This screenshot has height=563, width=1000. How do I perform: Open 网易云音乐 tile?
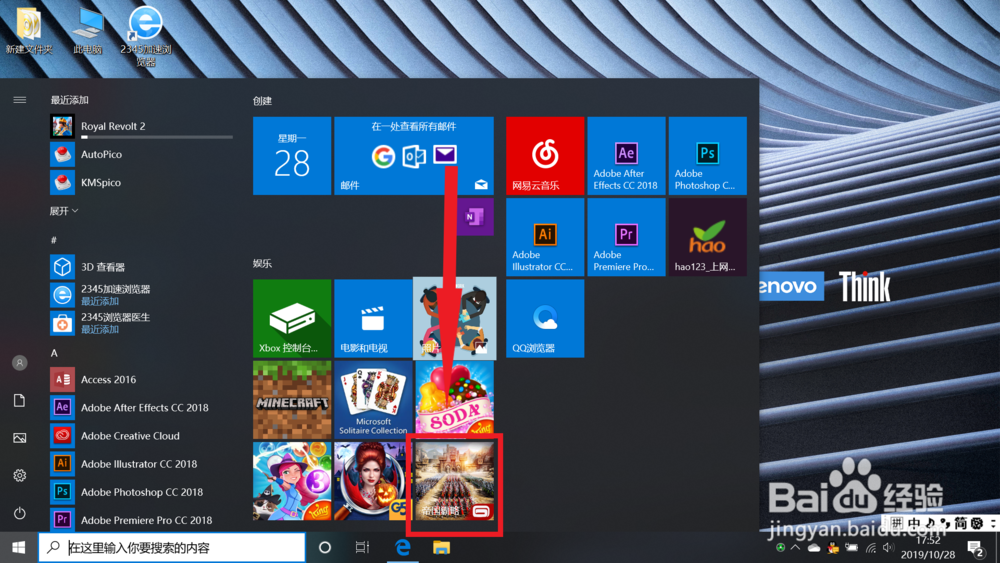coord(545,156)
